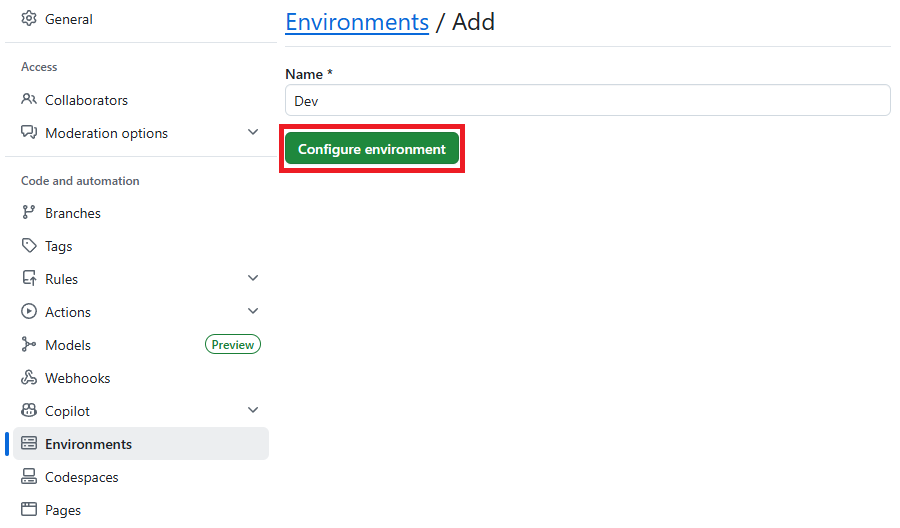Screen dimensions: 900x528
Task: Click the Pages browser icon
Action: [29, 510]
